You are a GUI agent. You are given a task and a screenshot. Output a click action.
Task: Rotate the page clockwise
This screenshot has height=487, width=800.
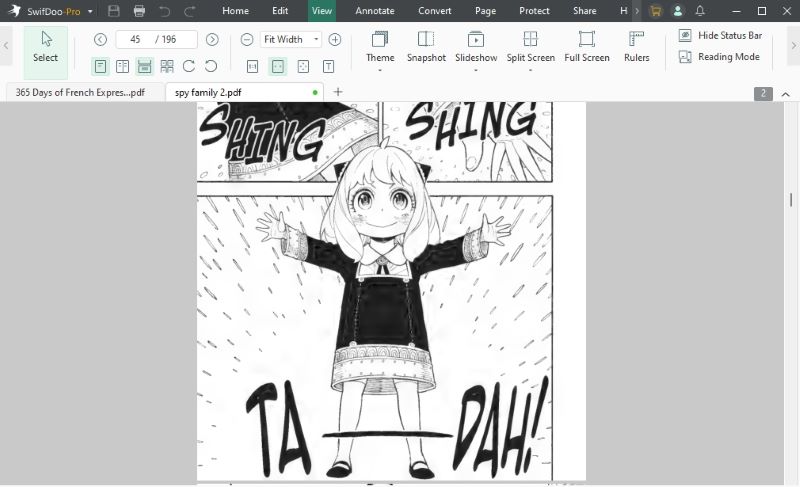click(189, 66)
